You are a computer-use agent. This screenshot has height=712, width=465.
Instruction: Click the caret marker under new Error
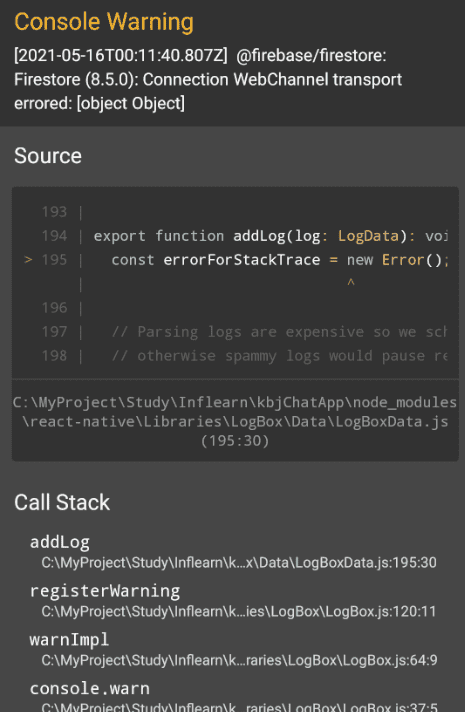point(351,283)
